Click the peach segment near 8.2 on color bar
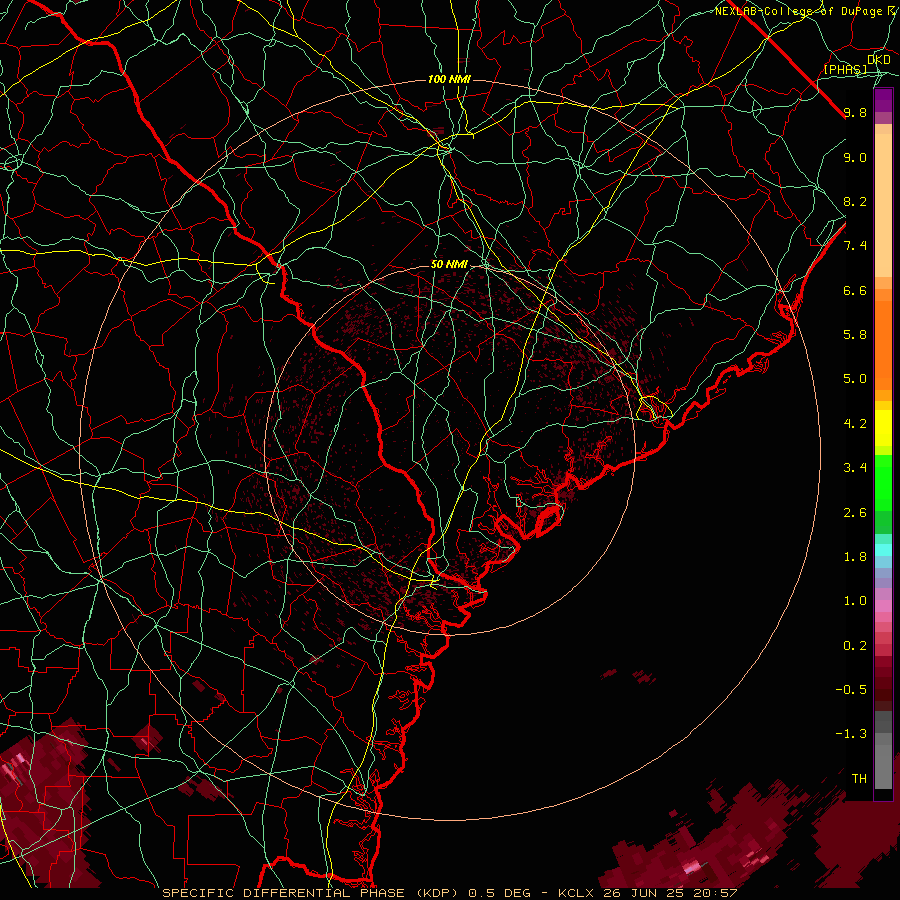 click(x=883, y=206)
